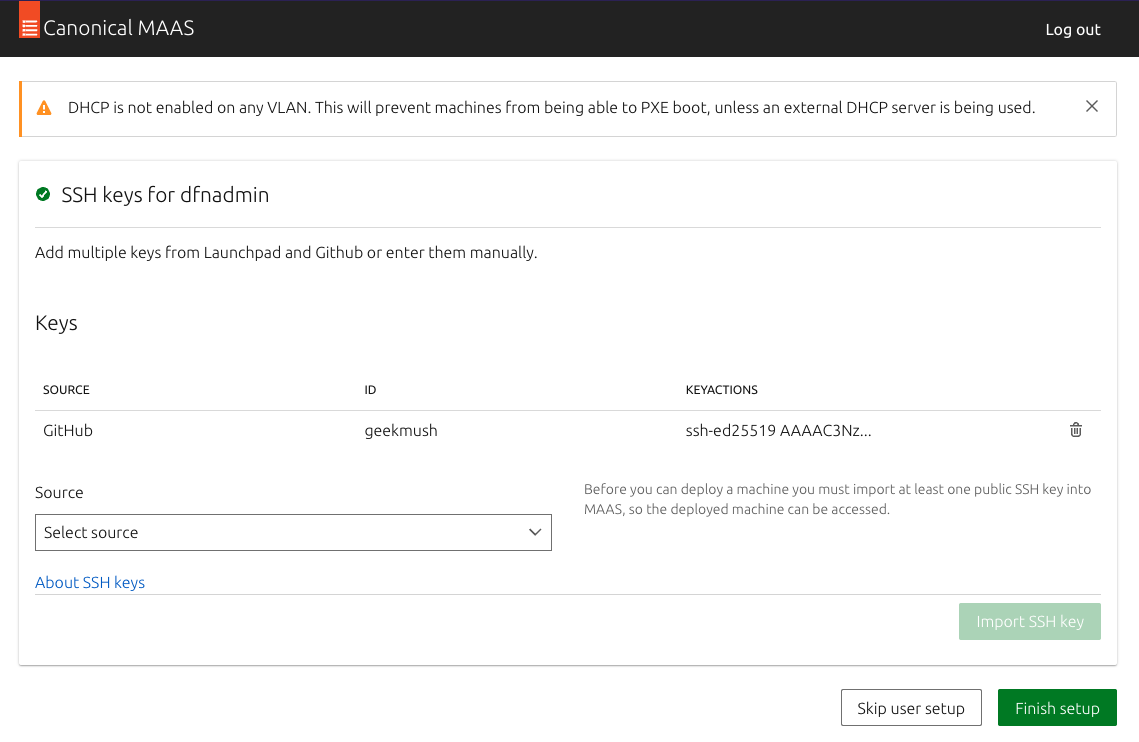Viewport: 1139px width, 742px height.
Task: Click the Canonical MAAS title text
Action: click(x=119, y=28)
